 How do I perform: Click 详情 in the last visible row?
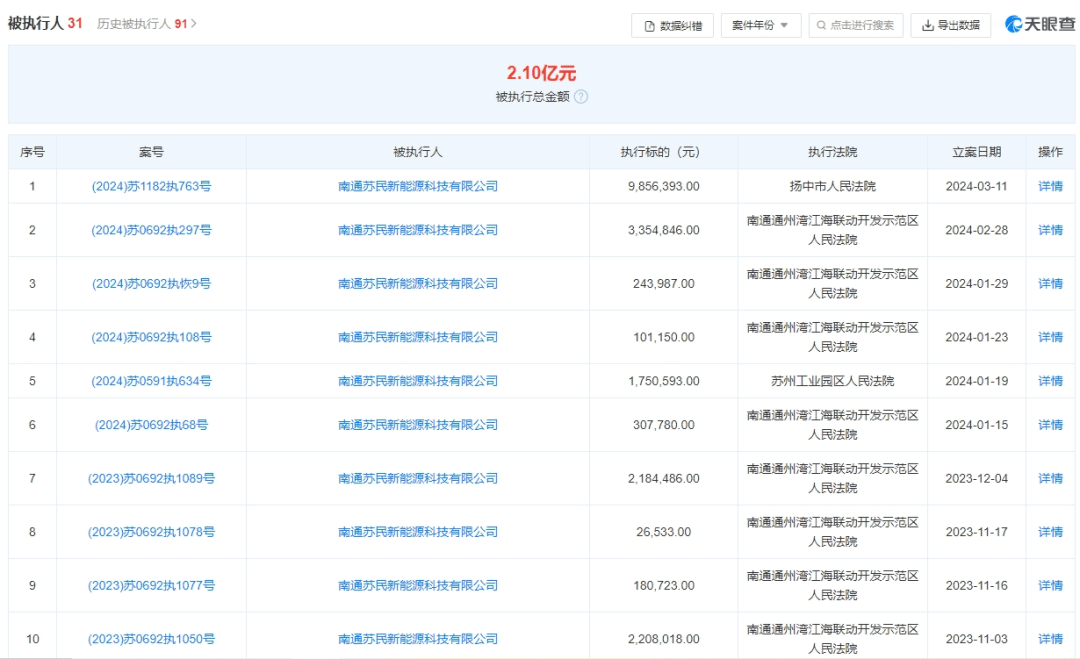tap(1050, 636)
